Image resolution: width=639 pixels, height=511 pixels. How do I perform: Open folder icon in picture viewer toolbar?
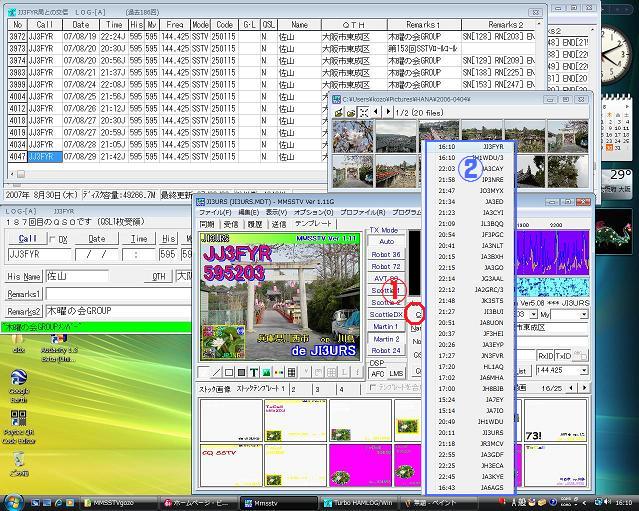351,112
